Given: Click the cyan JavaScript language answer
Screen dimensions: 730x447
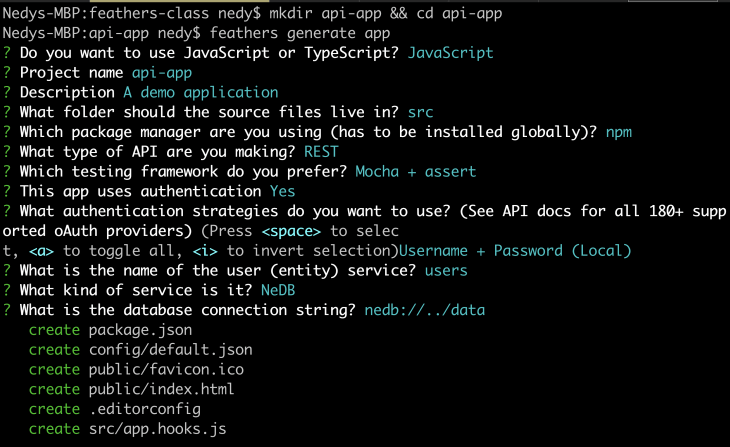Looking at the screenshot, I should (451, 52).
